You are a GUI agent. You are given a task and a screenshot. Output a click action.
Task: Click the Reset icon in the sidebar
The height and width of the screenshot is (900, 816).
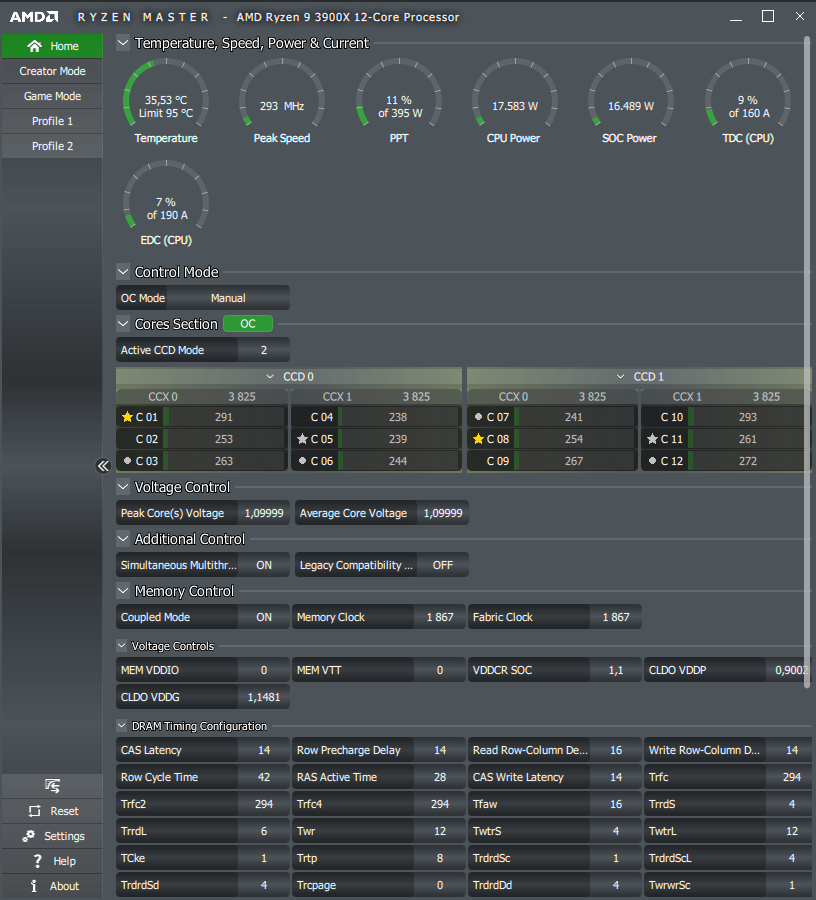coord(34,811)
